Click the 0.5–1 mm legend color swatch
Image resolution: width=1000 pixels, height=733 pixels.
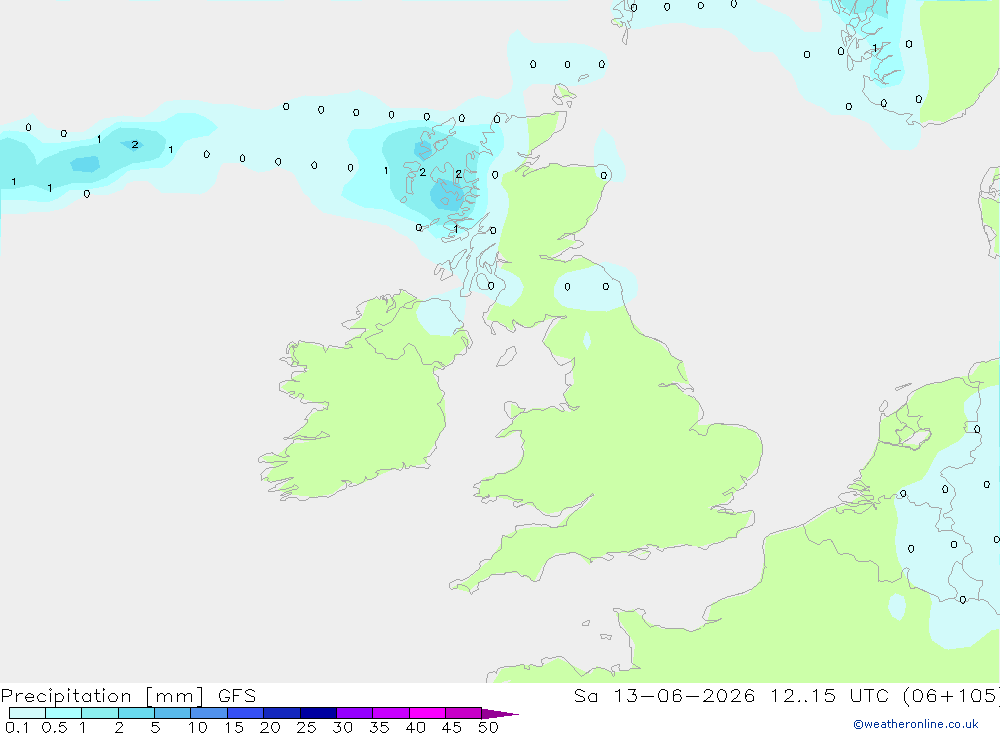(64, 713)
